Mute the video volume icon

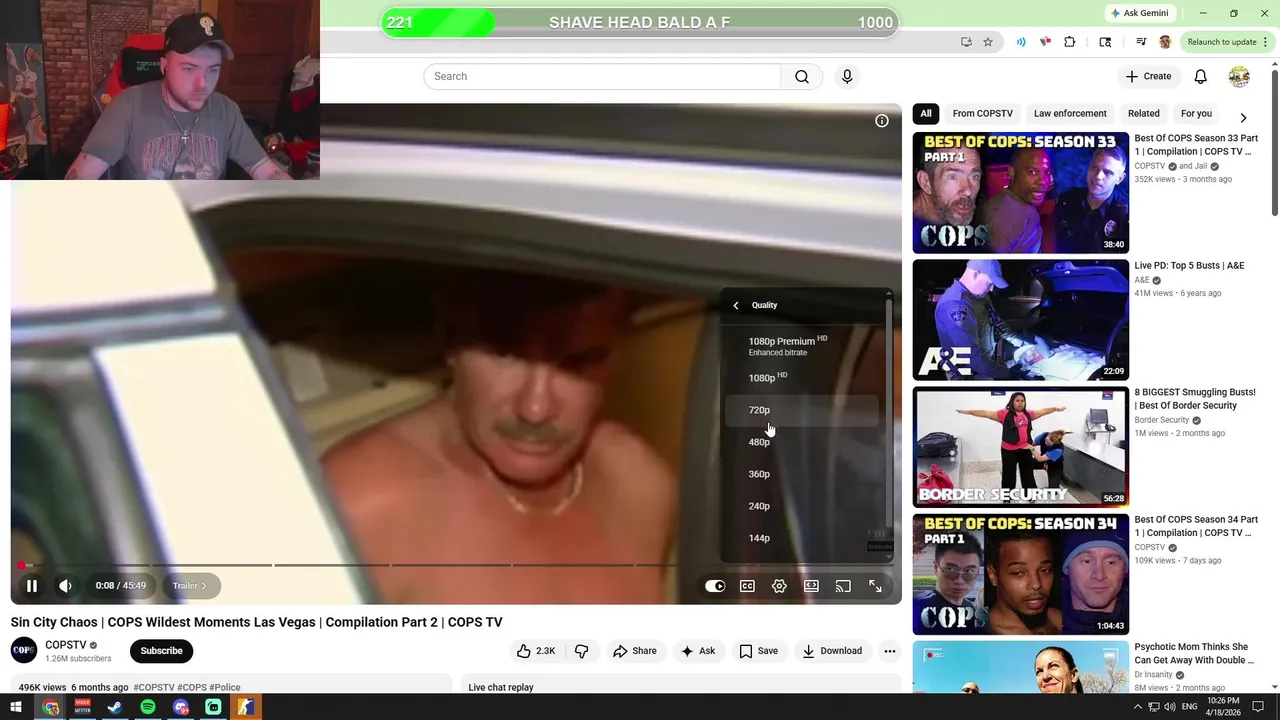click(65, 586)
